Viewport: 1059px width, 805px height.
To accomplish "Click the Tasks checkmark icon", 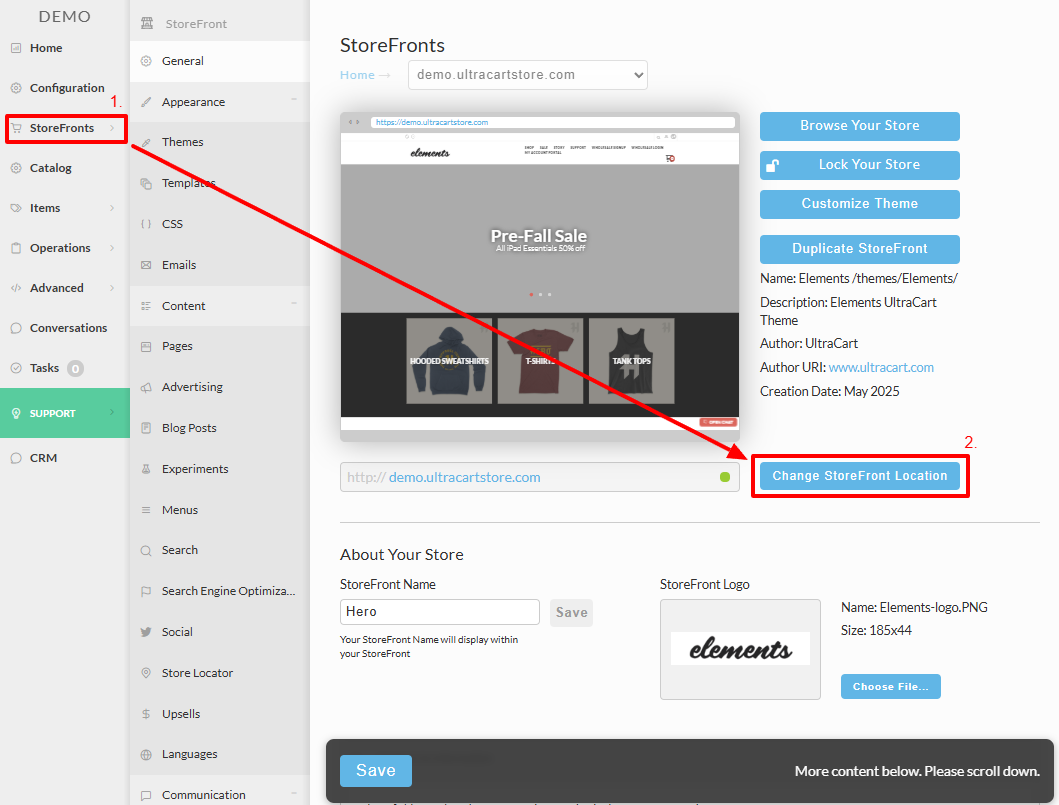I will click(16, 368).
